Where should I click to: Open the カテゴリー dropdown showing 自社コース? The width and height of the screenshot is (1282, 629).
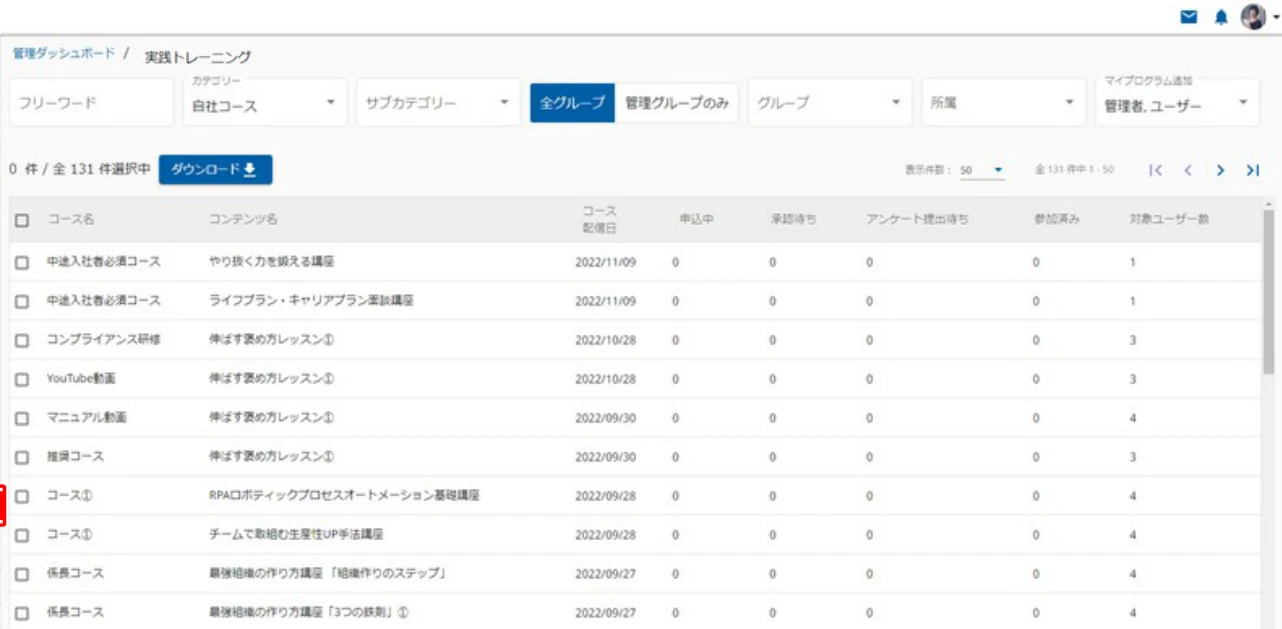click(265, 102)
